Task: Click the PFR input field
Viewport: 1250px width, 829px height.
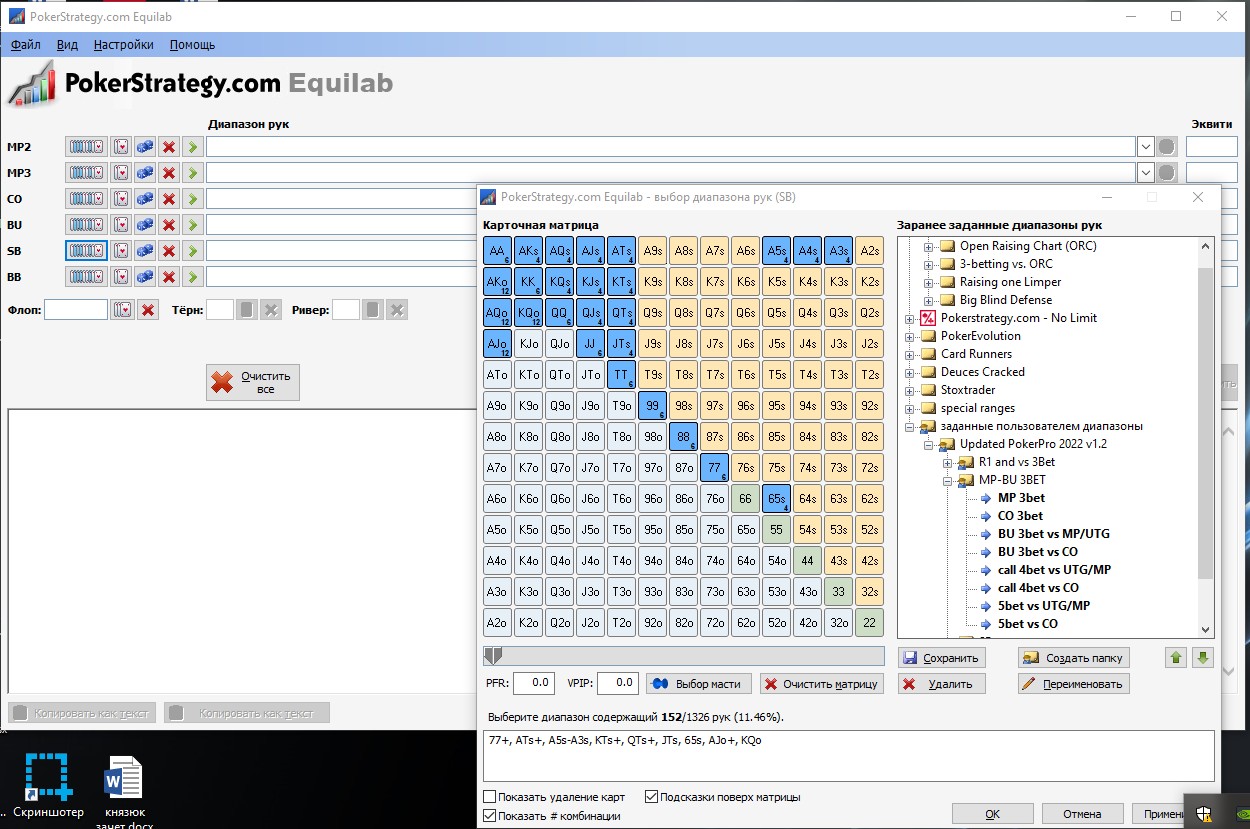Action: click(534, 683)
